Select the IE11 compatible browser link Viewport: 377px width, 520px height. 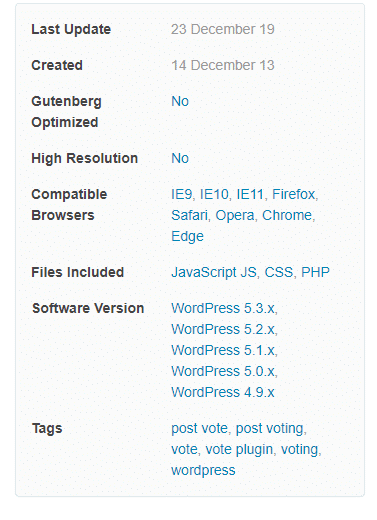[250, 194]
